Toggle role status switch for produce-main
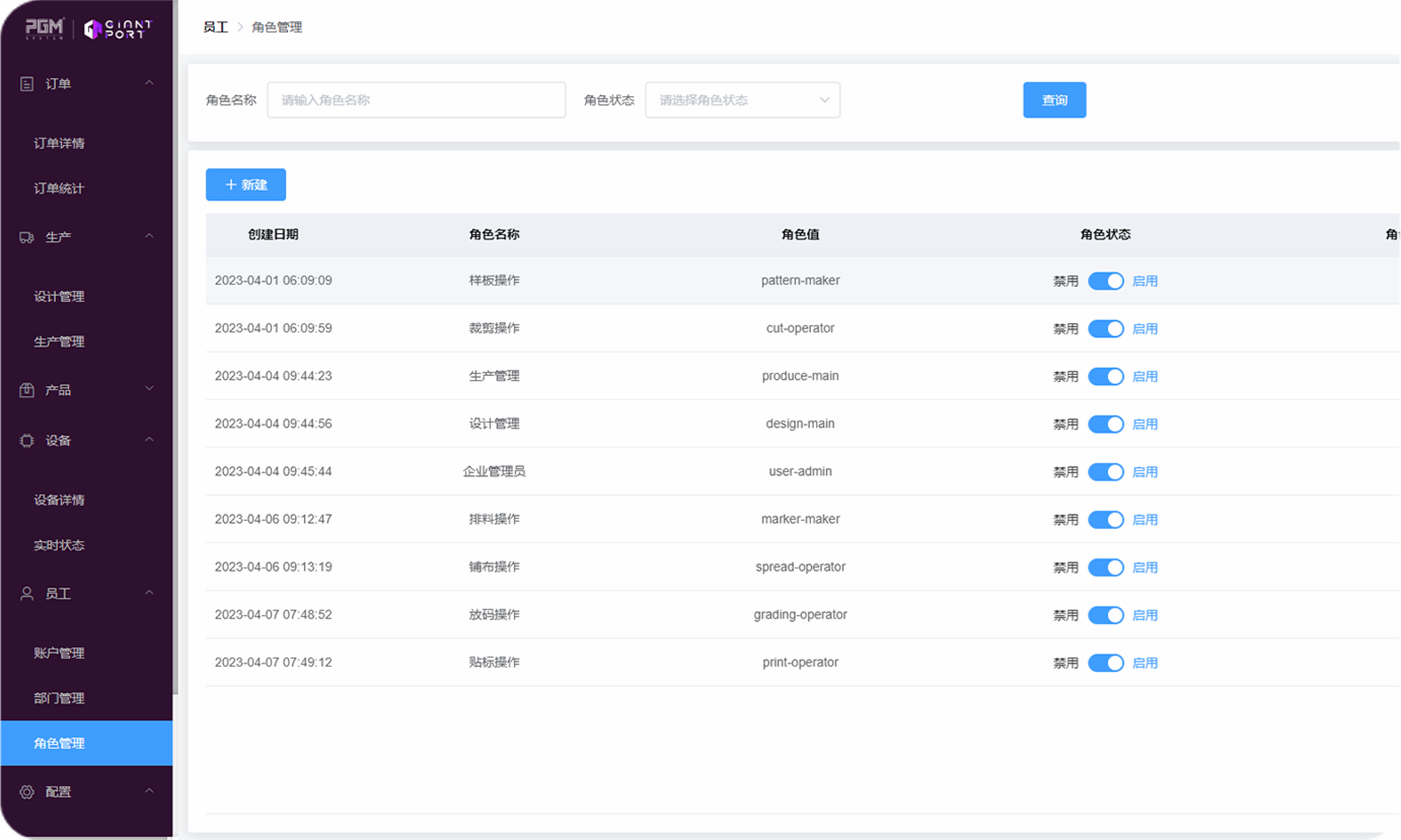Viewport: 1401px width, 840px height. (1106, 376)
